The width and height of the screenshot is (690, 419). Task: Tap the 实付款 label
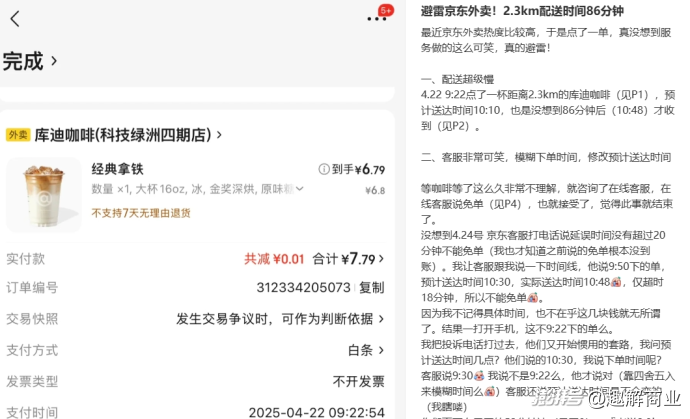pyautogui.click(x=26, y=259)
